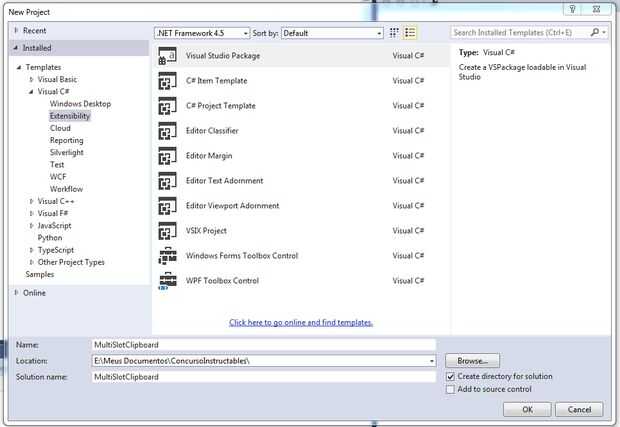Click the Cancel button
Image resolution: width=620 pixels, height=427 pixels.
point(579,410)
